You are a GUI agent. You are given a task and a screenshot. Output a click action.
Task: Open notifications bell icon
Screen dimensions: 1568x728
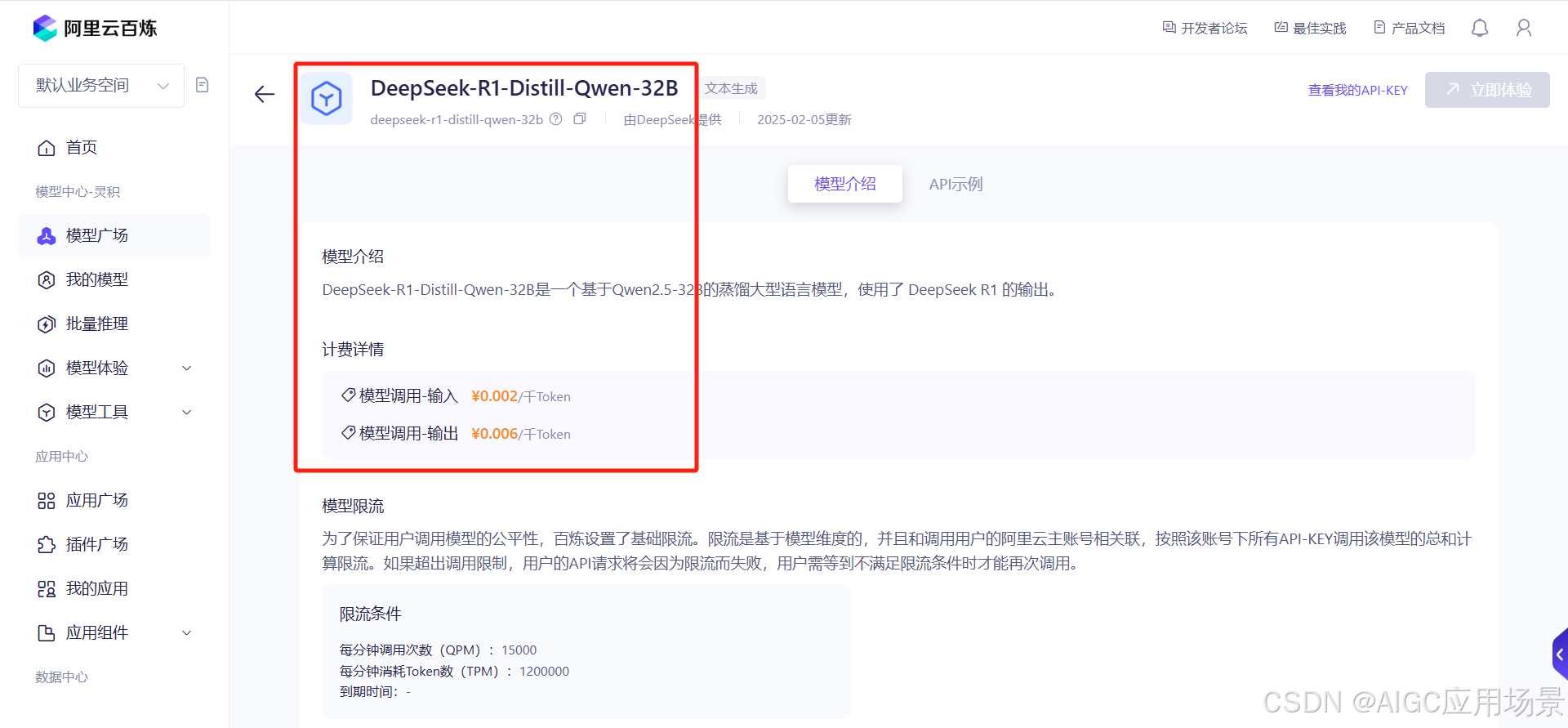pyautogui.click(x=1480, y=29)
